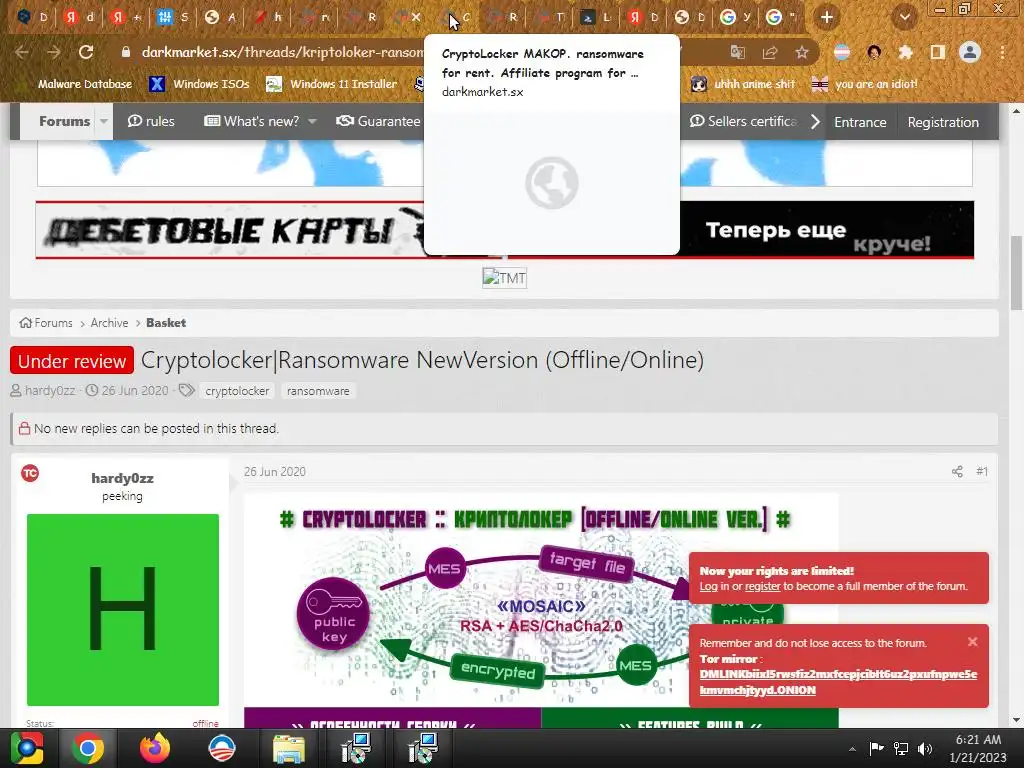The width and height of the screenshot is (1024, 768).
Task: Go back to the previous page
Action: point(22,52)
